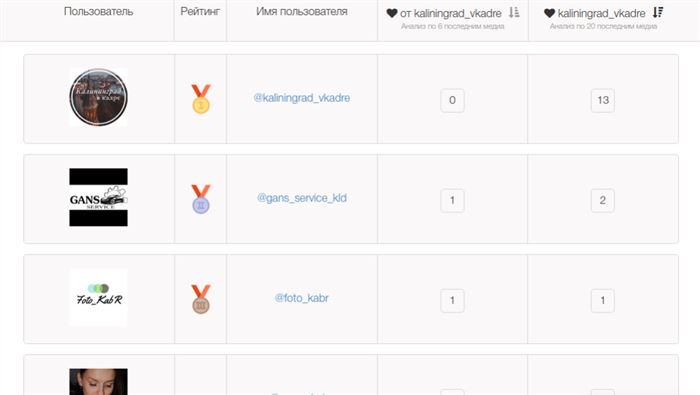Image resolution: width=700 pixels, height=395 pixels.
Task: Click the 0 likes badge for kaliningrad_vkadre
Action: pyautogui.click(x=452, y=100)
